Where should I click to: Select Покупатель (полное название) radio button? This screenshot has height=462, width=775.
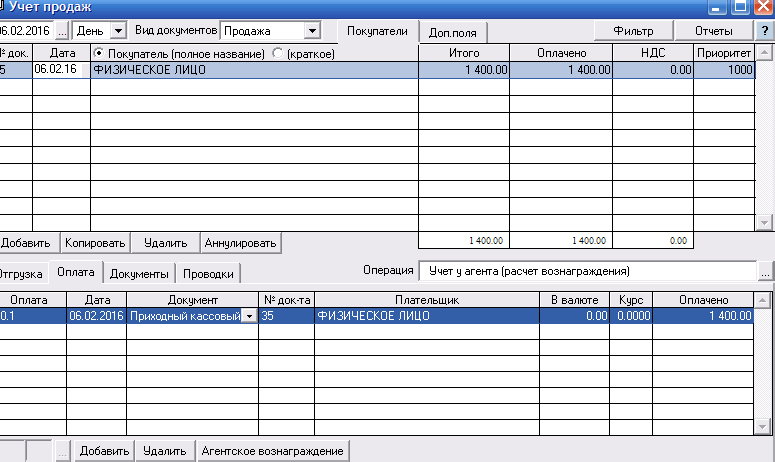click(98, 52)
